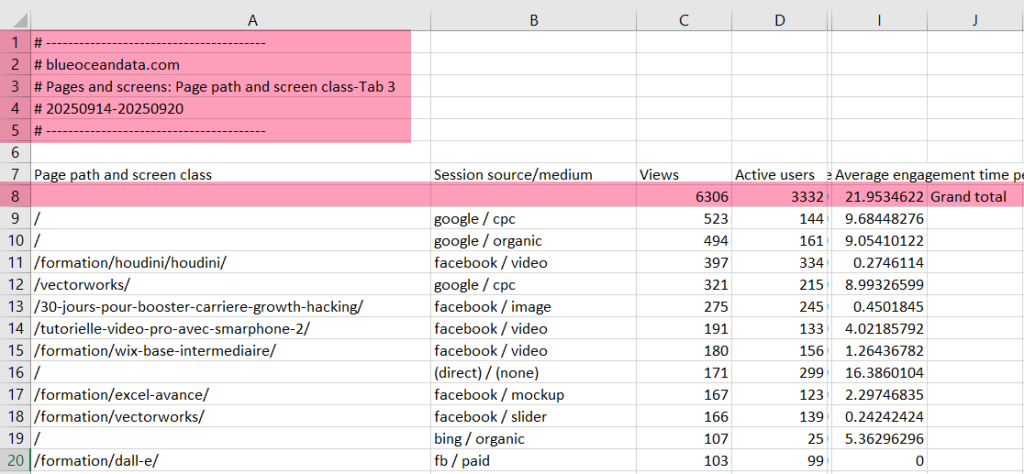Click cell '# 20250914-20250920'
Screen dimensions: 1024x474
pyautogui.click(x=231, y=109)
